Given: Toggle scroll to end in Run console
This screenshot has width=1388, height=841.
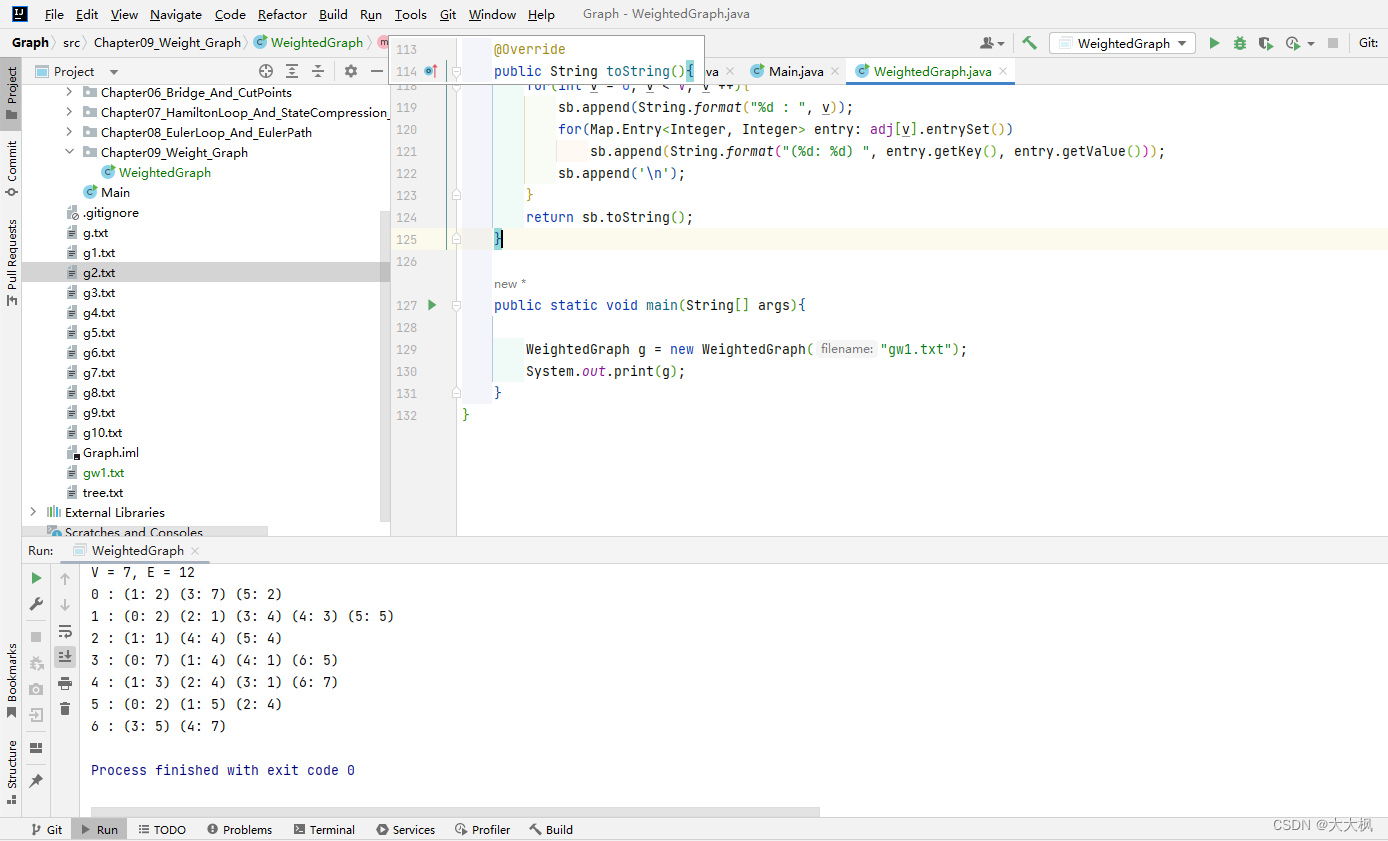Looking at the screenshot, I should tap(65, 657).
